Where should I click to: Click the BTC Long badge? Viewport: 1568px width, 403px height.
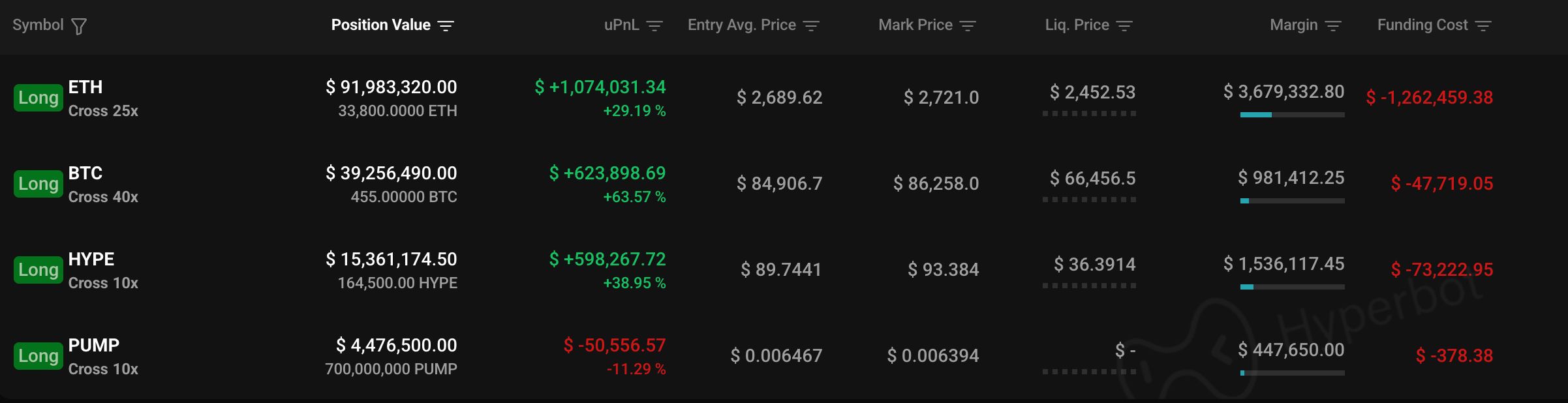pyautogui.click(x=38, y=184)
